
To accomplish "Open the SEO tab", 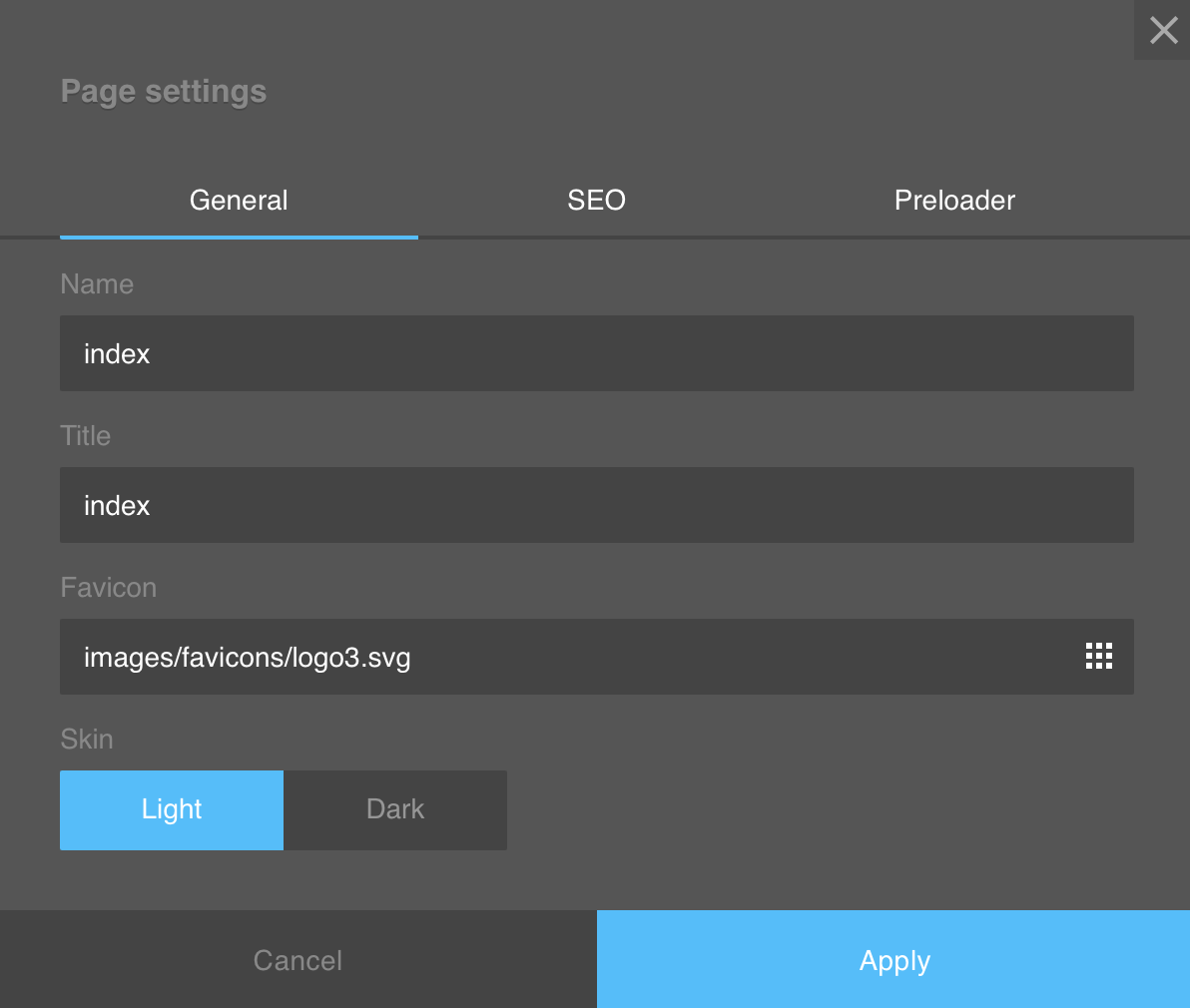I will point(596,201).
